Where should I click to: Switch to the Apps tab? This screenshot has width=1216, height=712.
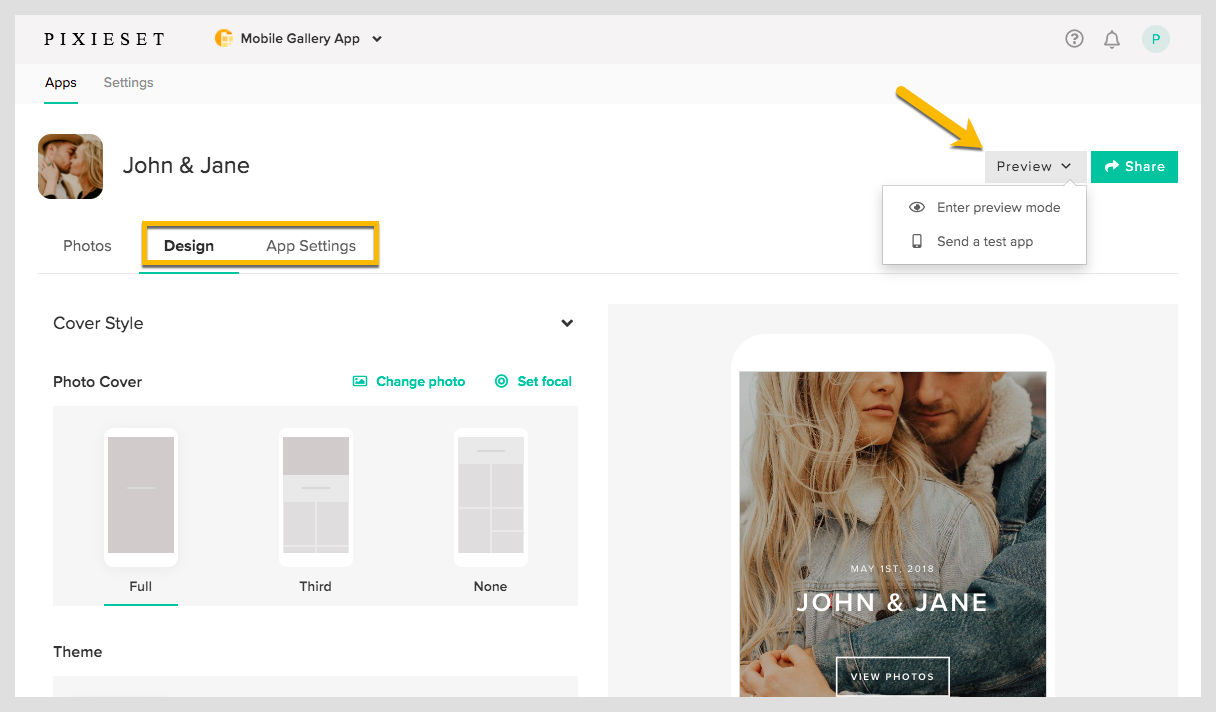click(x=61, y=83)
